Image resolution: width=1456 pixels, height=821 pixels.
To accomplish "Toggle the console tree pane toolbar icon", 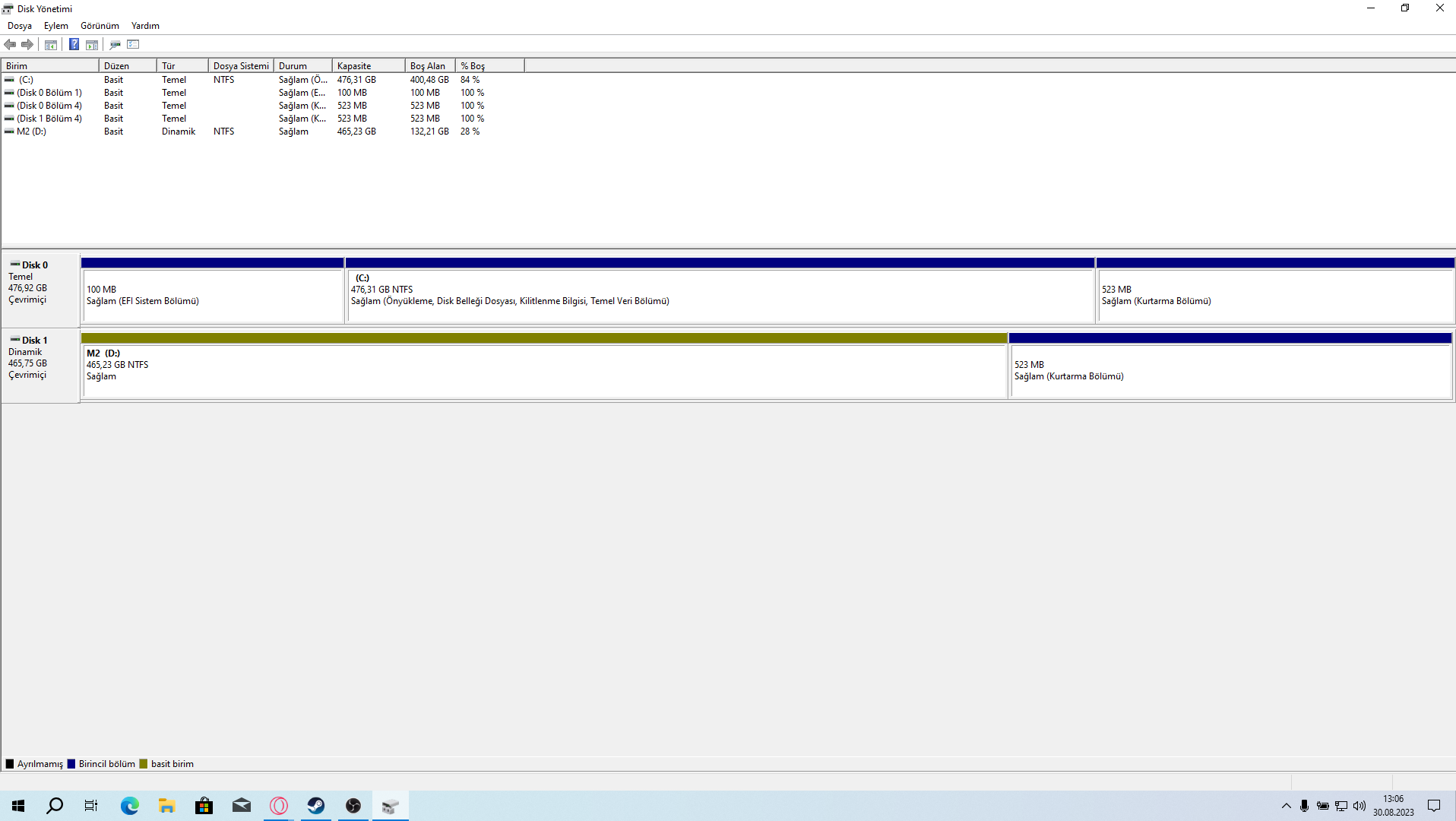I will [51, 45].
